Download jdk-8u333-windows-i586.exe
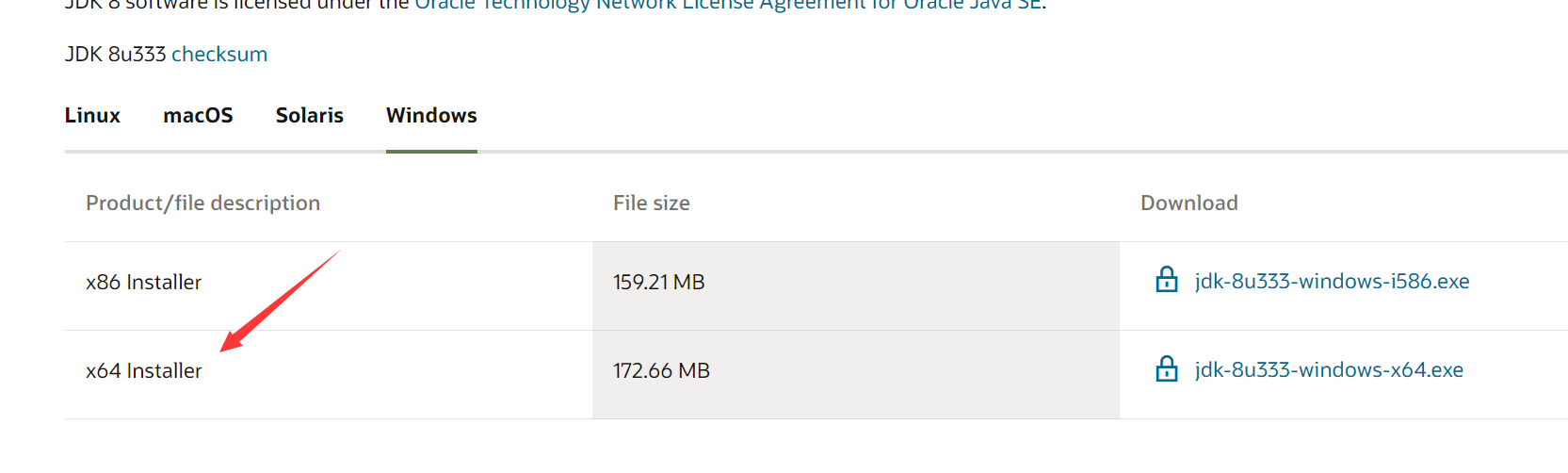The width and height of the screenshot is (1568, 473). tap(1332, 282)
